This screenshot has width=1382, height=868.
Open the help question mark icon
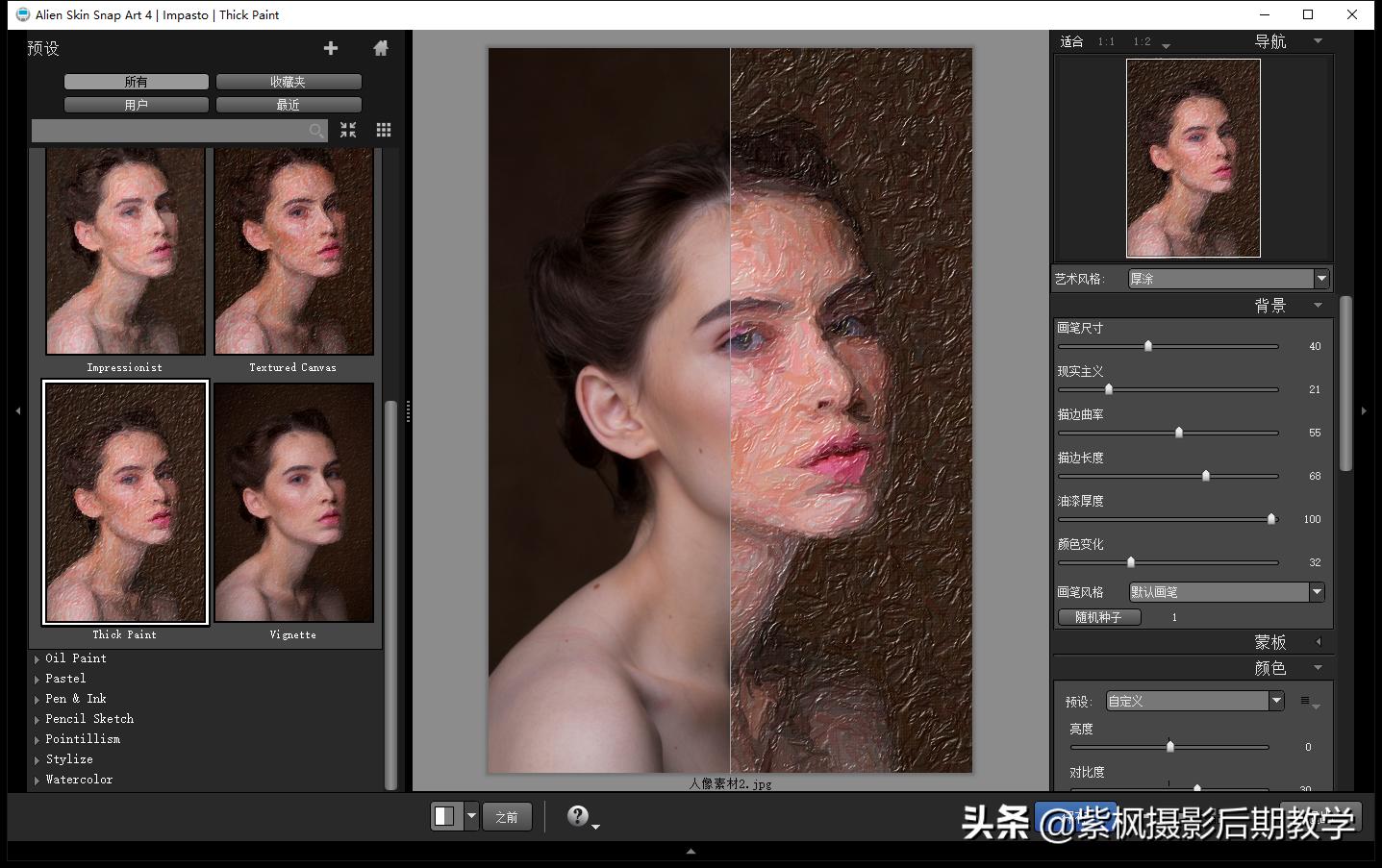(578, 815)
